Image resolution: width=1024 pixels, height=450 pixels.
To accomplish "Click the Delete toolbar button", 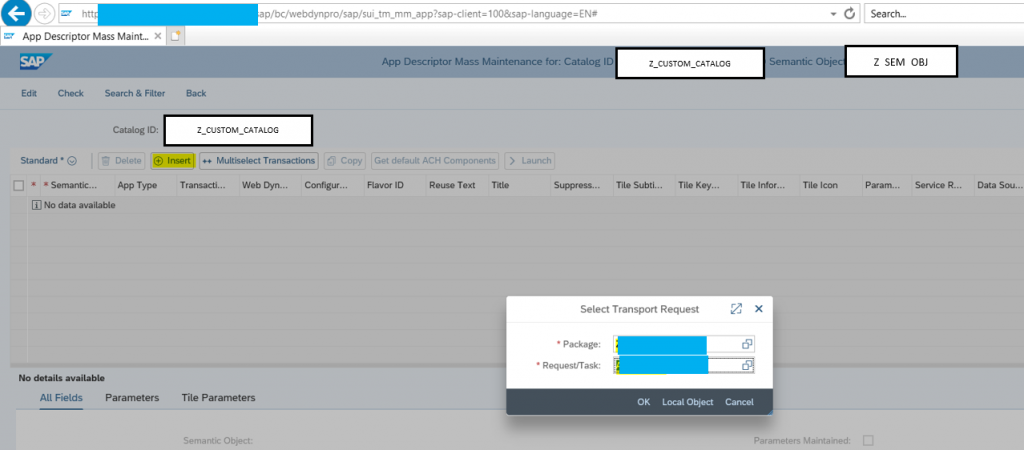I will (121, 161).
